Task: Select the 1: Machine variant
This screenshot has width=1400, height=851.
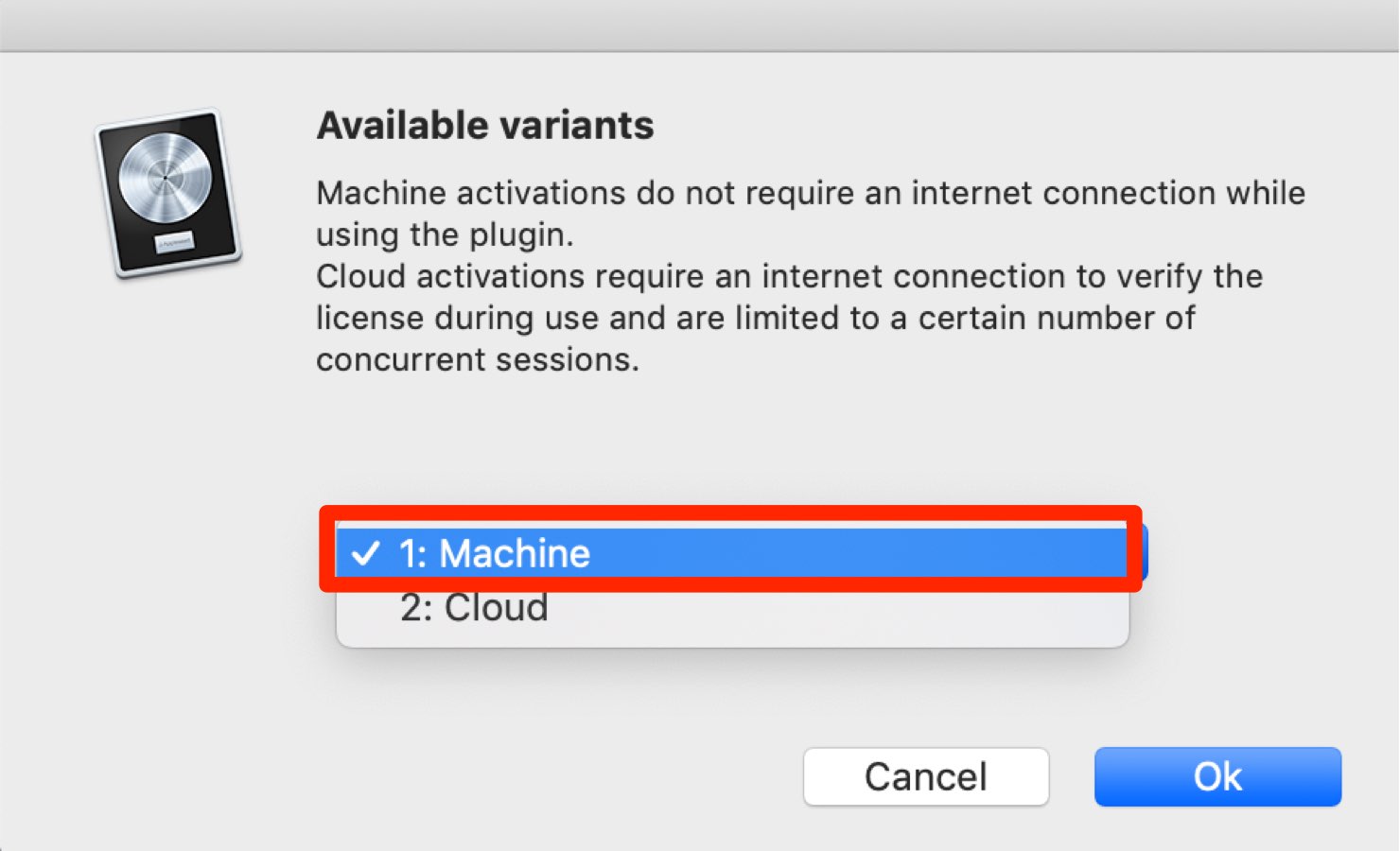Action: (732, 553)
